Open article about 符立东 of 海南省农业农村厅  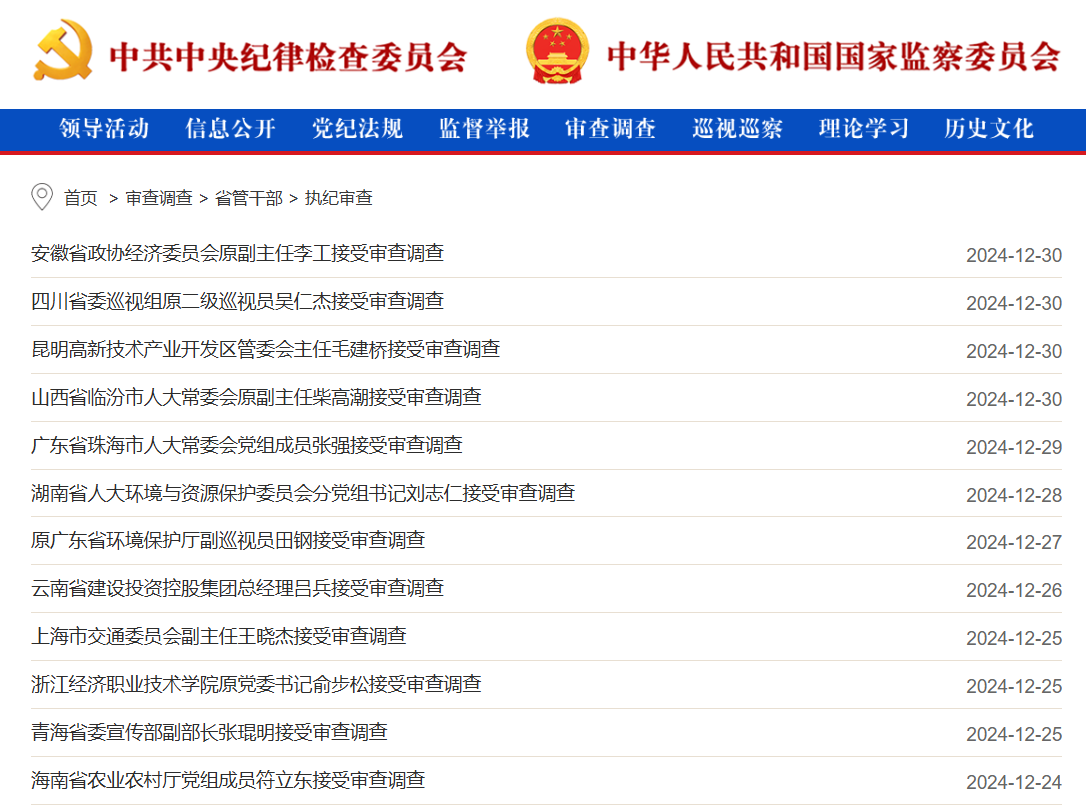[228, 780]
